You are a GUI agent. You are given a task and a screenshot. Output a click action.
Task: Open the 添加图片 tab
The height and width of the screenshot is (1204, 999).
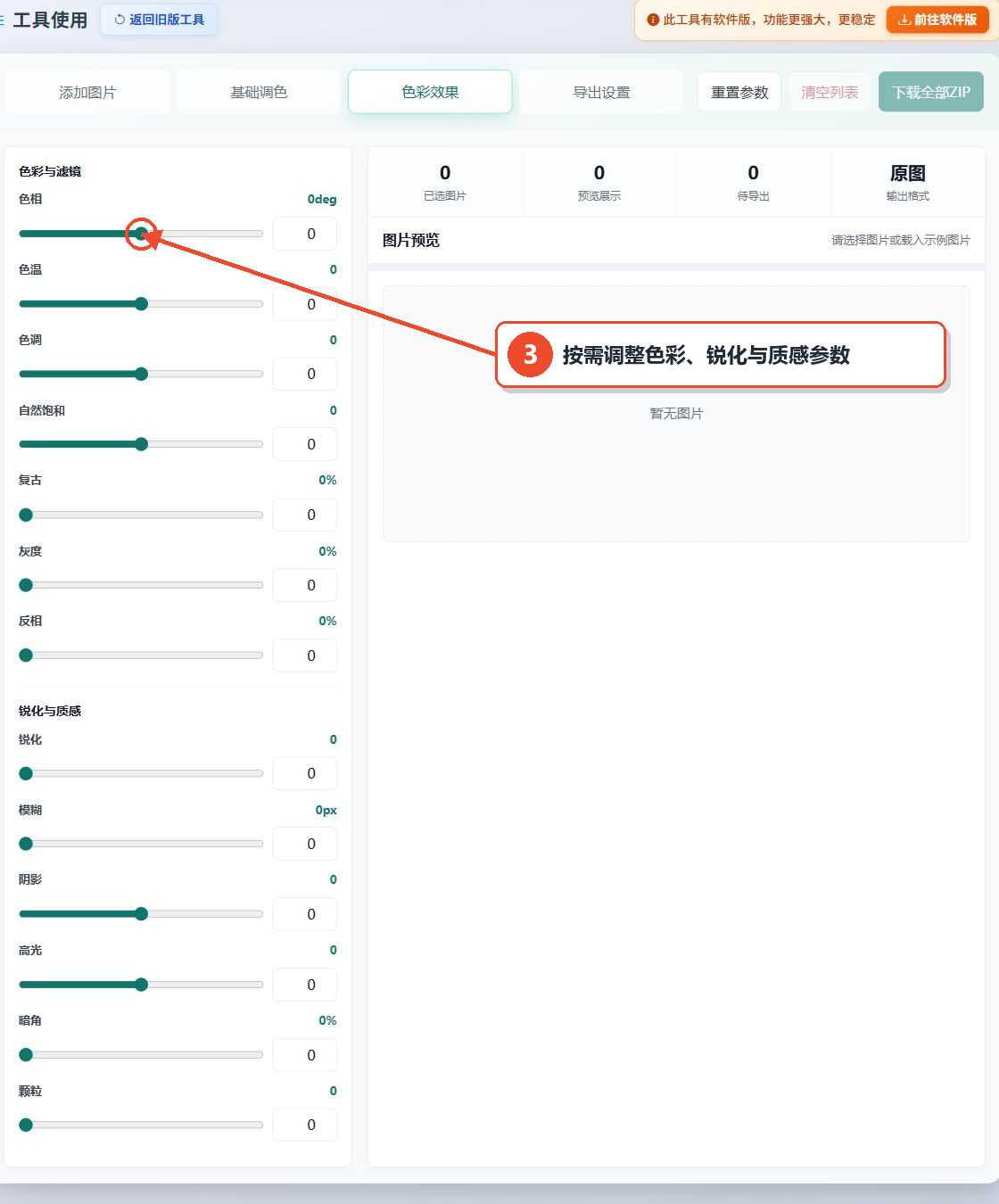(x=87, y=92)
